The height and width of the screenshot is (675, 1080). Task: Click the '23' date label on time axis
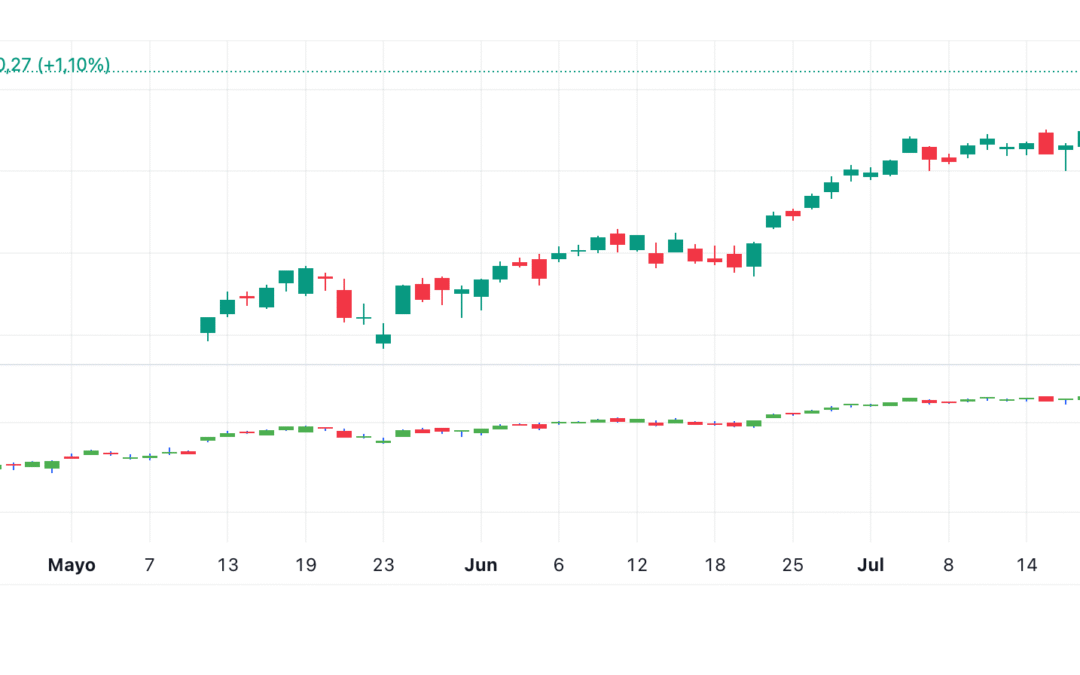click(x=384, y=565)
